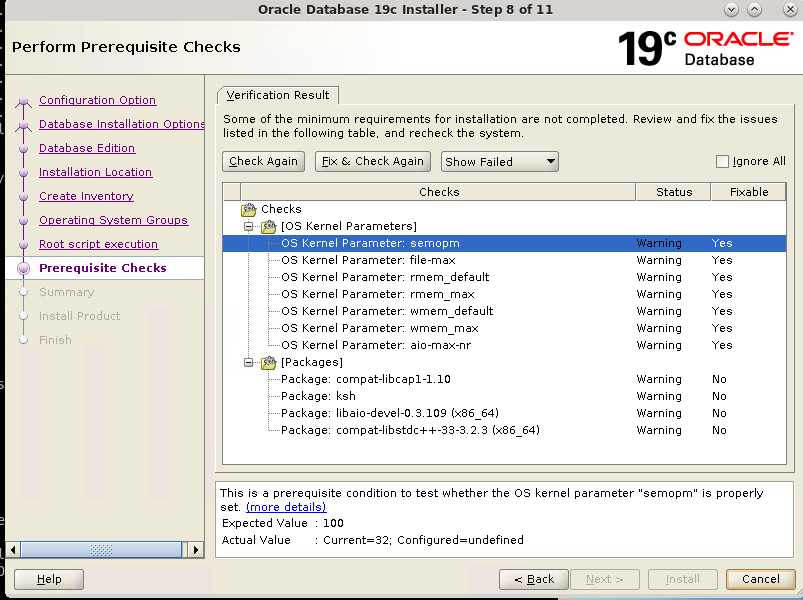The height and width of the screenshot is (600, 803).
Task: Select the rmem_default kernel parameter row
Action: click(x=504, y=277)
